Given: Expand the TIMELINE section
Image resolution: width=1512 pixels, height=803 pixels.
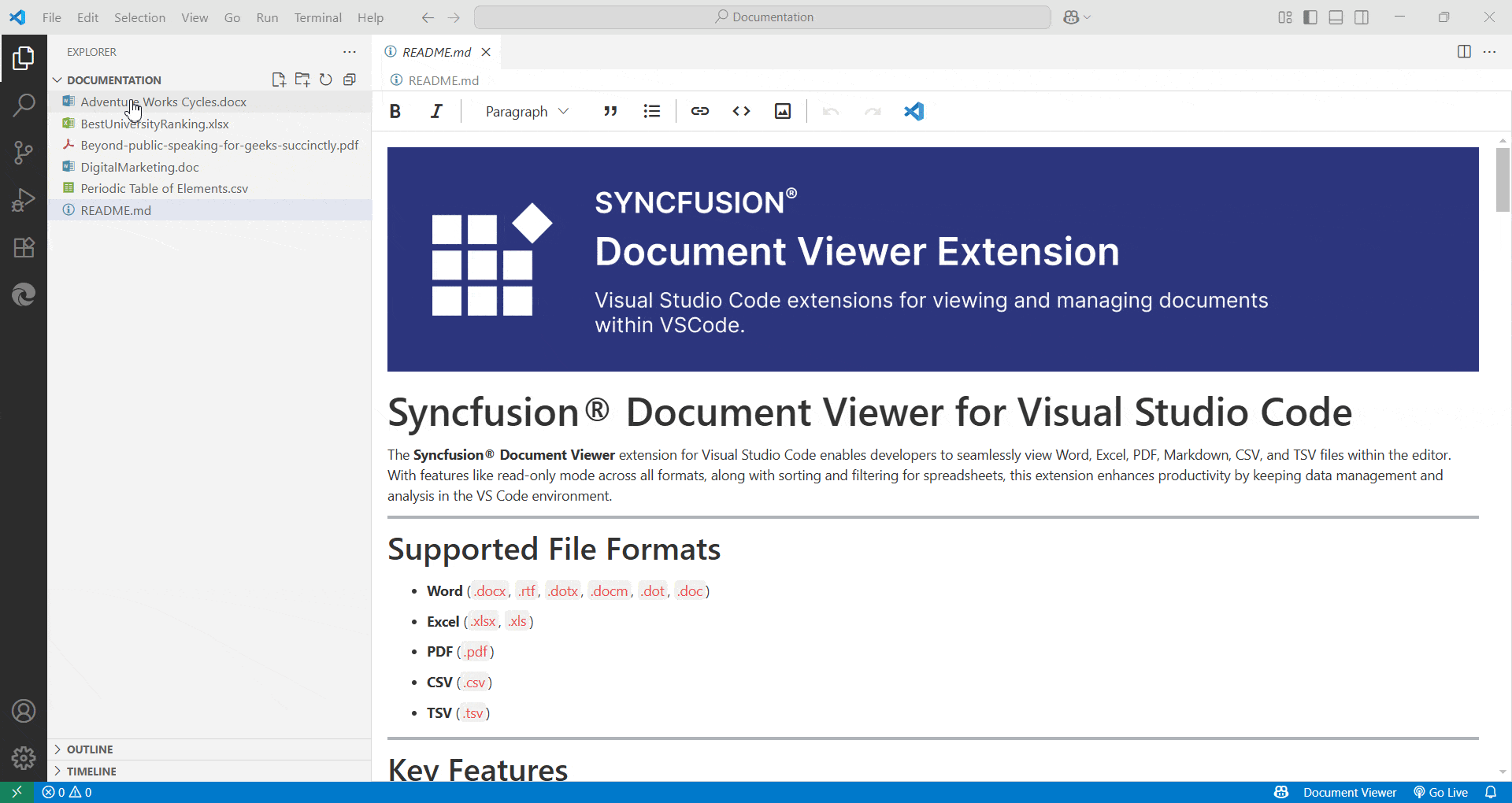Looking at the screenshot, I should point(91,771).
